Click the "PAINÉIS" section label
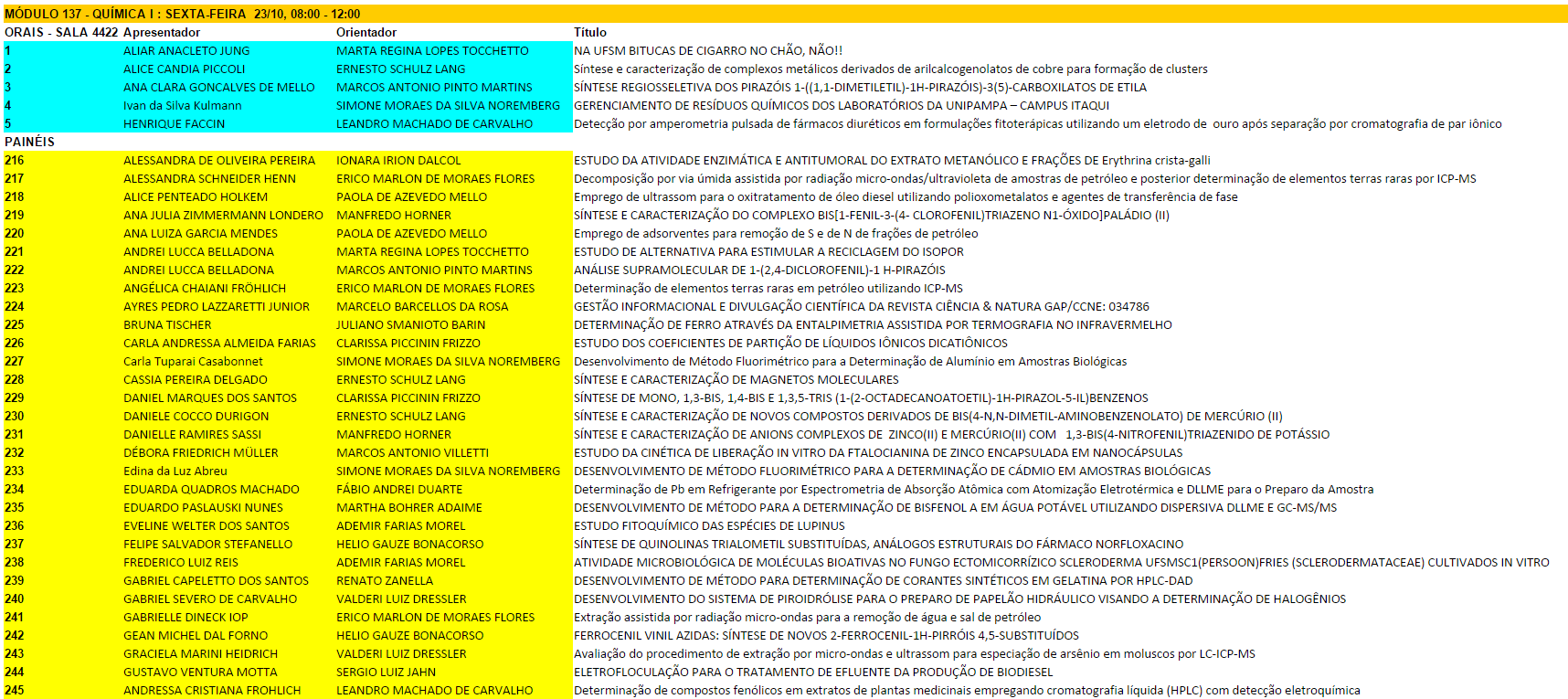This screenshot has width=1568, height=699. click(29, 142)
